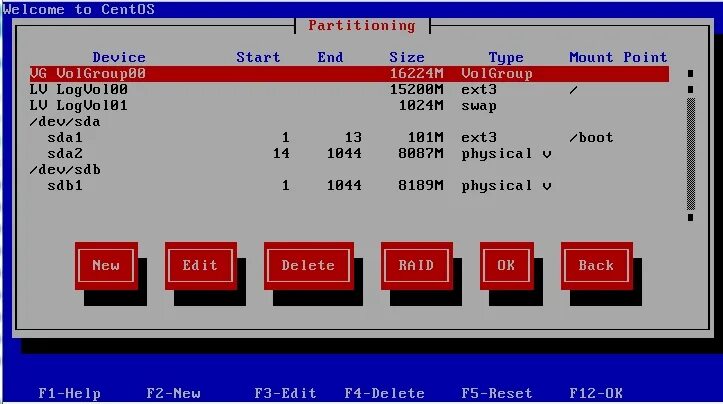723x404 pixels.
Task: Select the /dev/sda device row
Action: [x=349, y=122]
